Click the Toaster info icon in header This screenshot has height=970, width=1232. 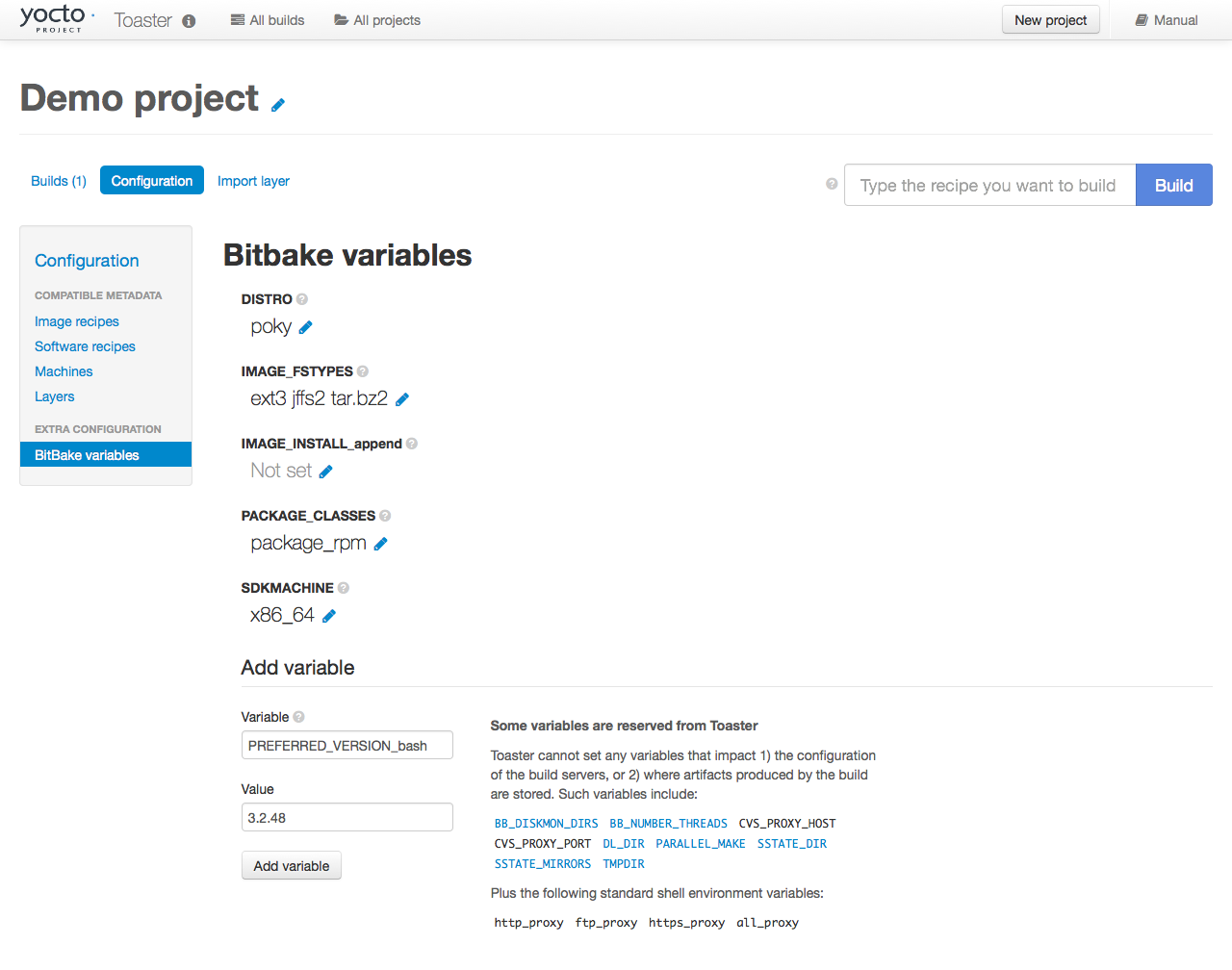click(x=189, y=21)
